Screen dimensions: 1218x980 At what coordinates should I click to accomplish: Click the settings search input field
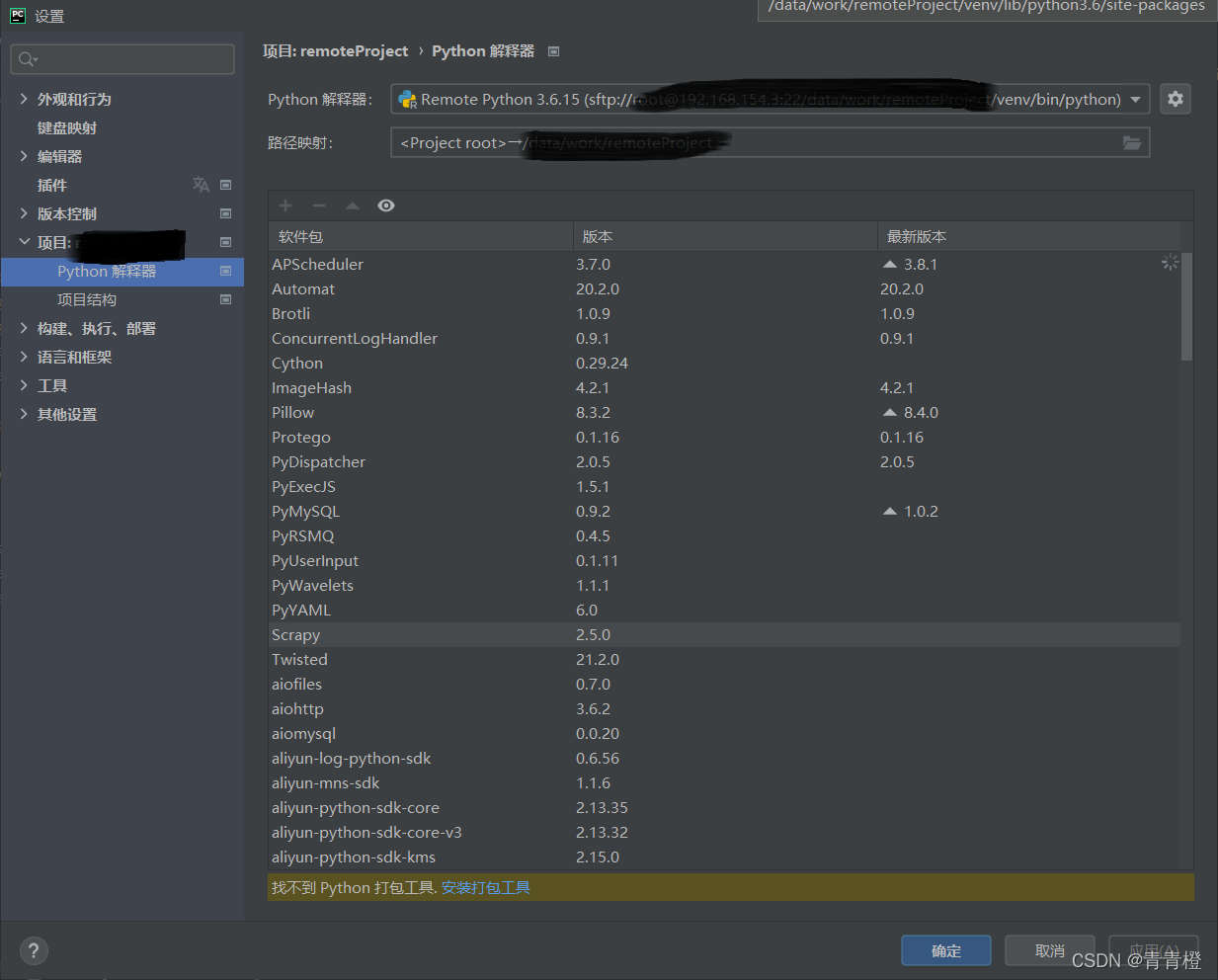(x=122, y=59)
